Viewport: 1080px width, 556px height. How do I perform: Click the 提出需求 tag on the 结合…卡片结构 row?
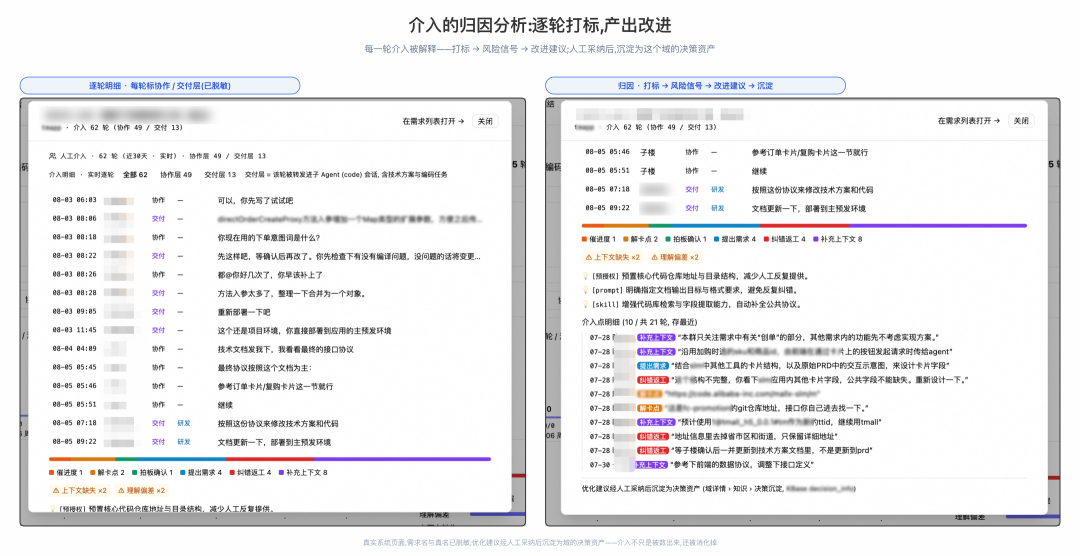[653, 366]
